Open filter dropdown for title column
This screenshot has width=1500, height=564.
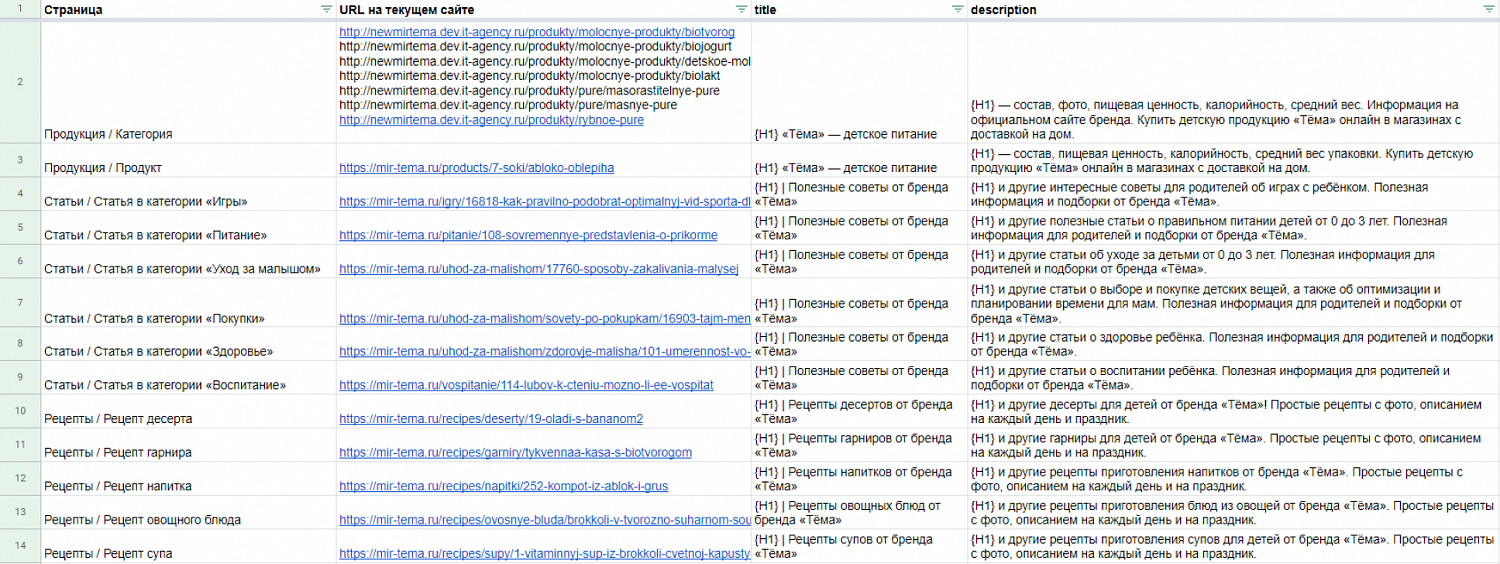point(958,9)
